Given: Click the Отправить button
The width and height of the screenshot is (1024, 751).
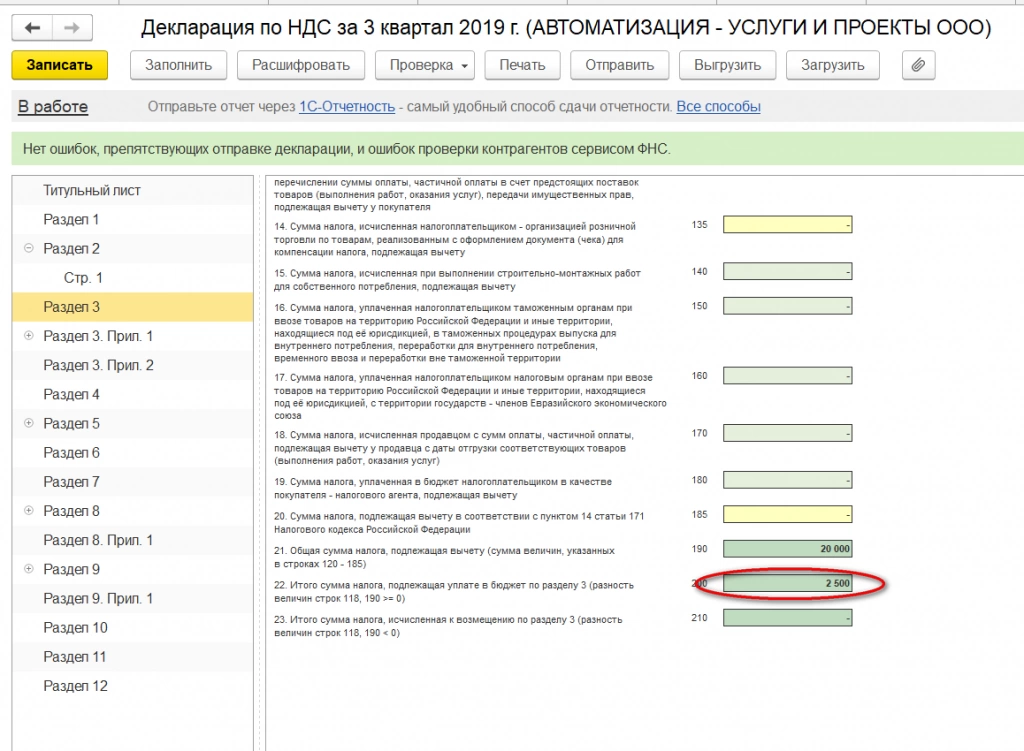Looking at the screenshot, I should pyautogui.click(x=620, y=65).
